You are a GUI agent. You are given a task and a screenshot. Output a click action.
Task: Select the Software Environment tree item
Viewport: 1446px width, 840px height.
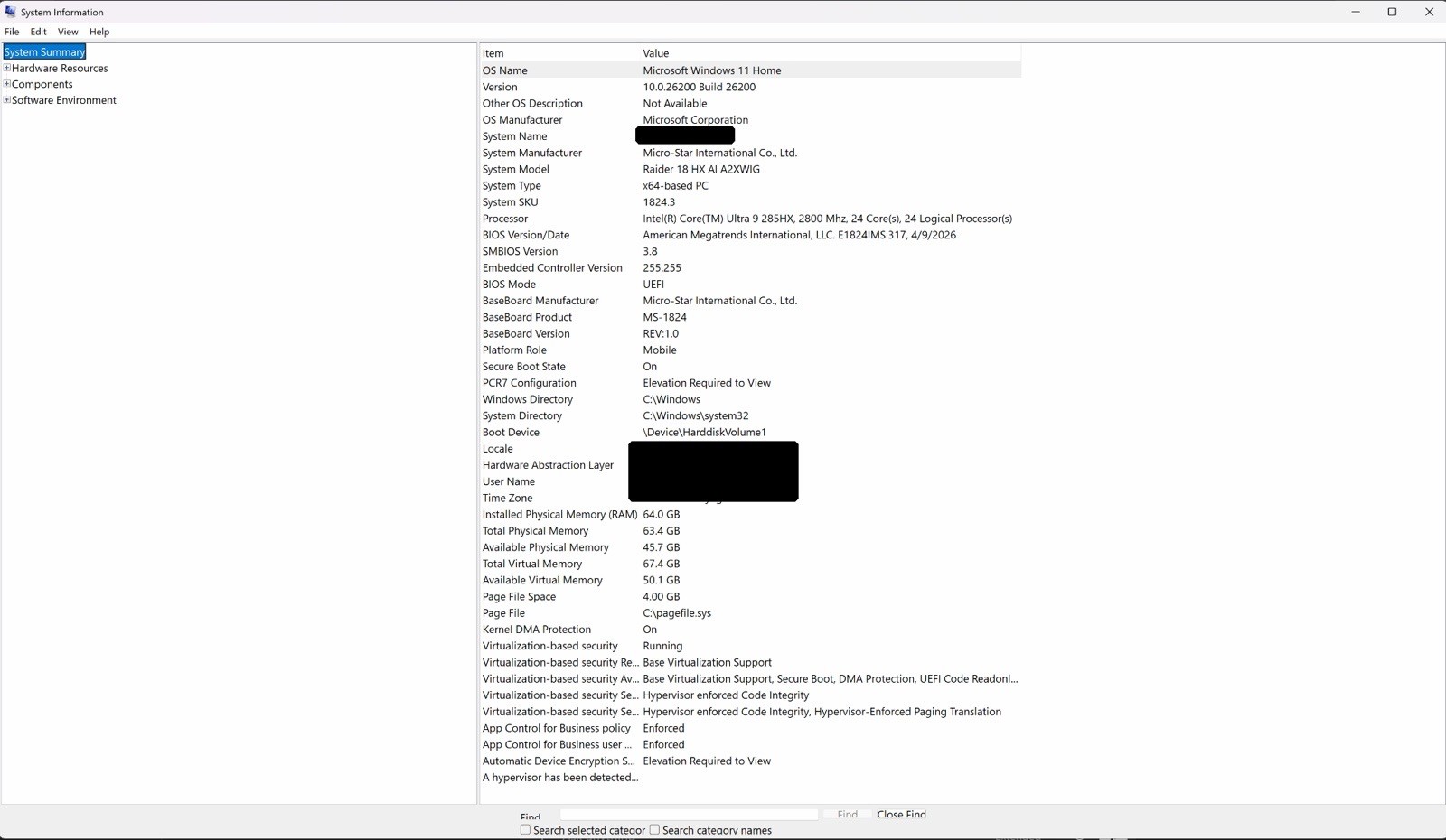(64, 101)
